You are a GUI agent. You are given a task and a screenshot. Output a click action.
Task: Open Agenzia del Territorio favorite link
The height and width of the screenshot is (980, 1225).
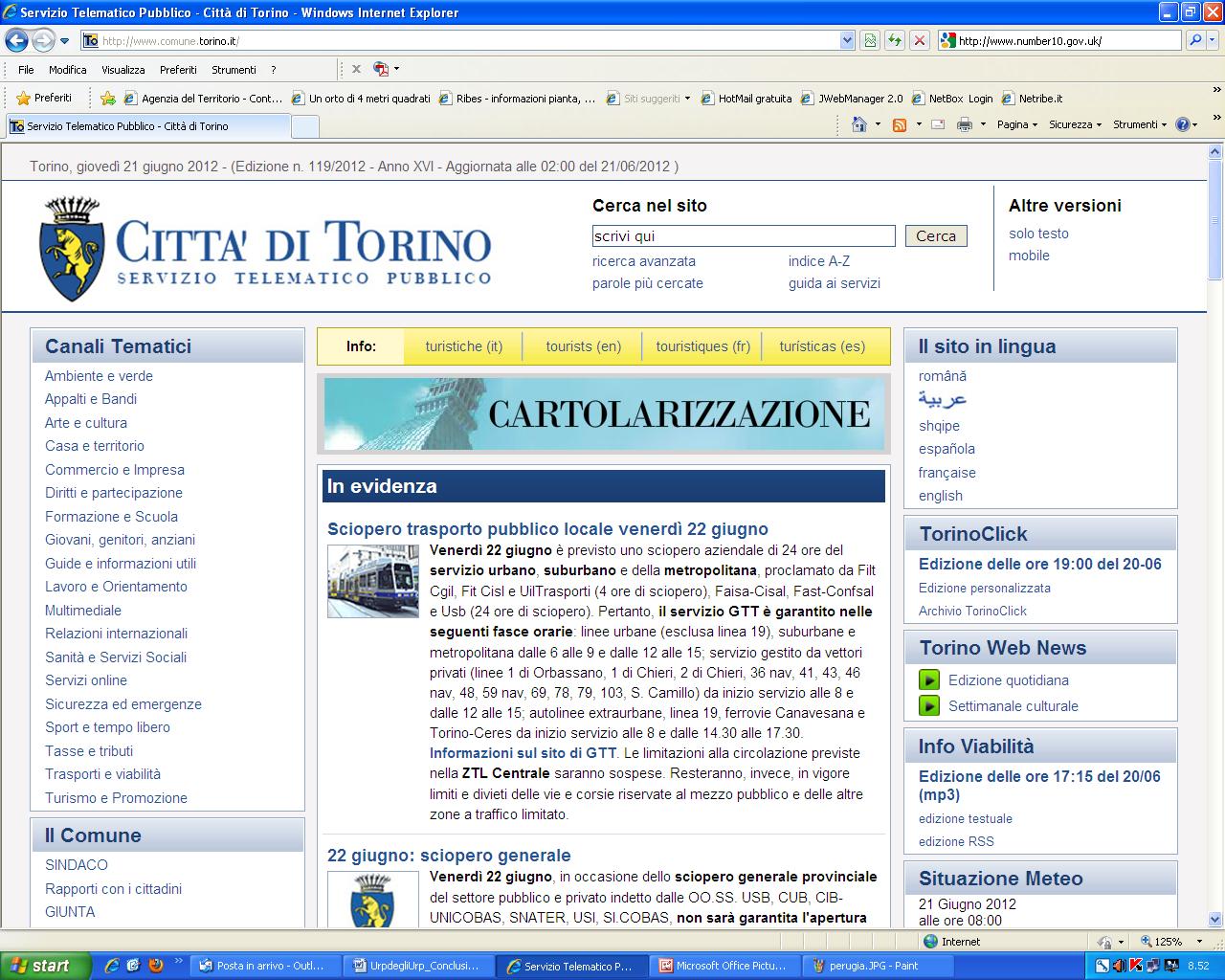[x=203, y=98]
